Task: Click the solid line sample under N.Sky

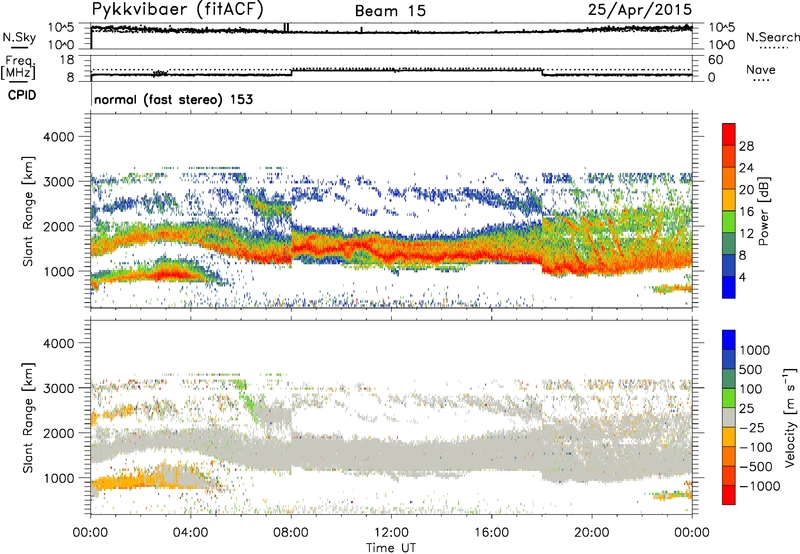Action: 19,47
